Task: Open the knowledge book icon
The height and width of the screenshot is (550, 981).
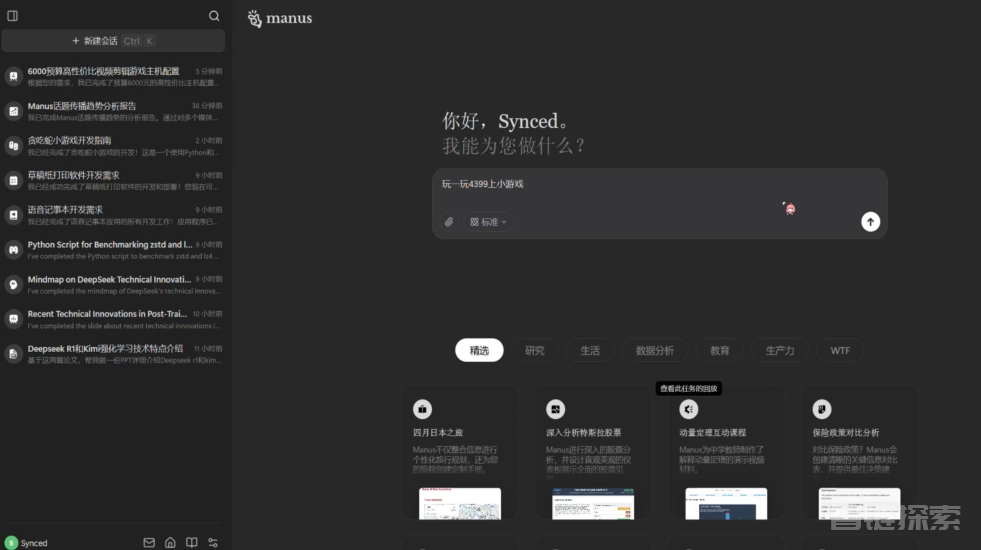Action: point(191,542)
